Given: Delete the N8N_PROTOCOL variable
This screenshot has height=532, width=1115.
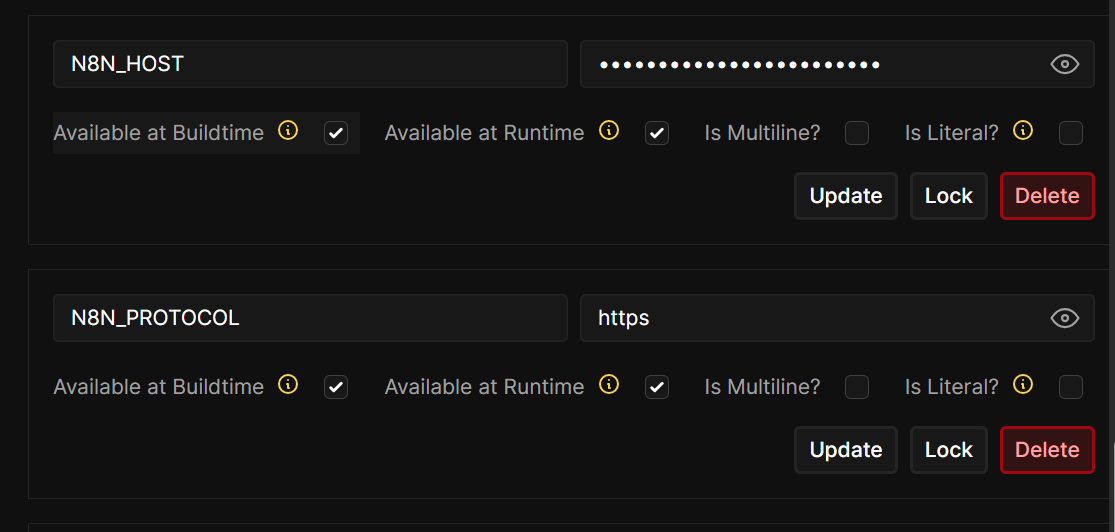Looking at the screenshot, I should [x=1047, y=450].
